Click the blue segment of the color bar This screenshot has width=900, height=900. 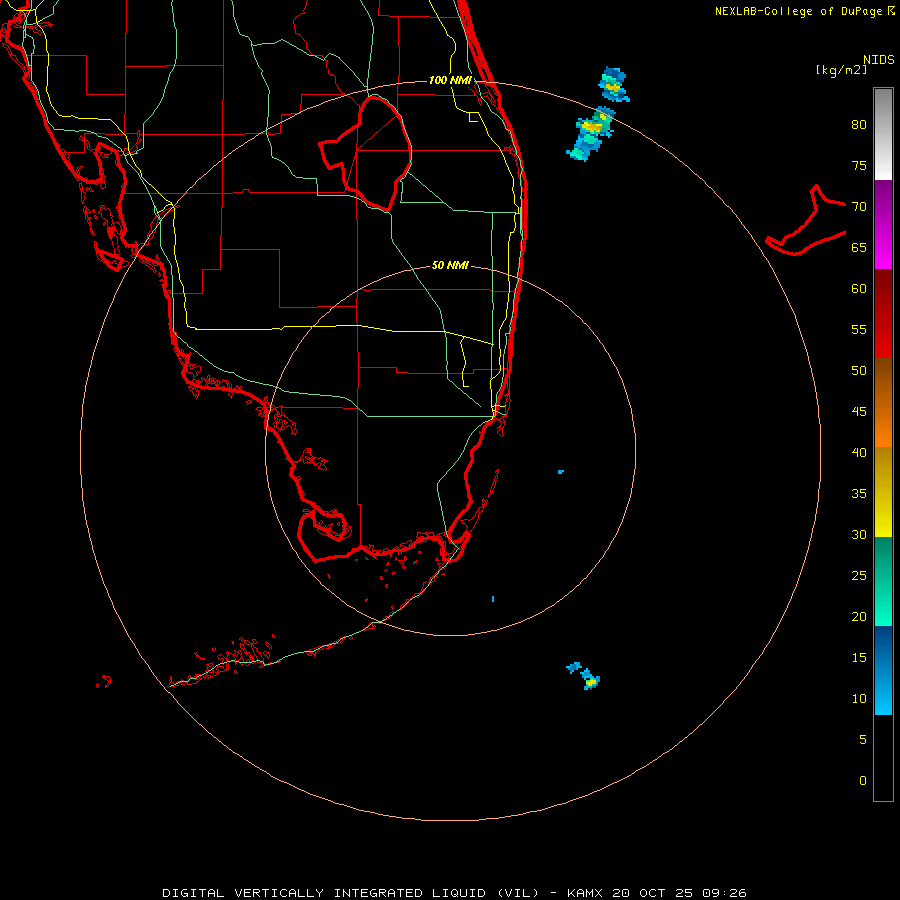[x=883, y=670]
